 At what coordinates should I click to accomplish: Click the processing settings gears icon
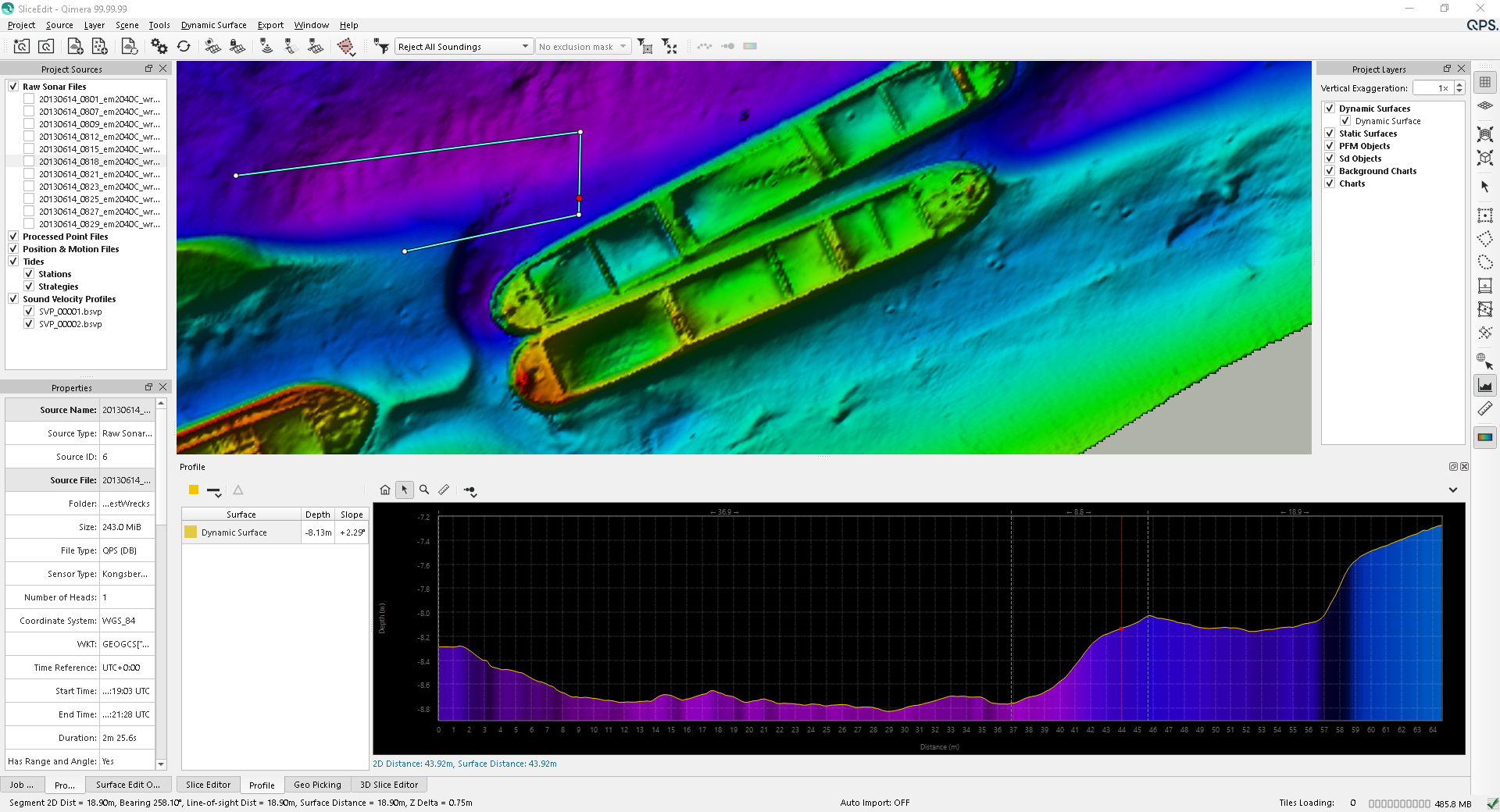(x=159, y=46)
